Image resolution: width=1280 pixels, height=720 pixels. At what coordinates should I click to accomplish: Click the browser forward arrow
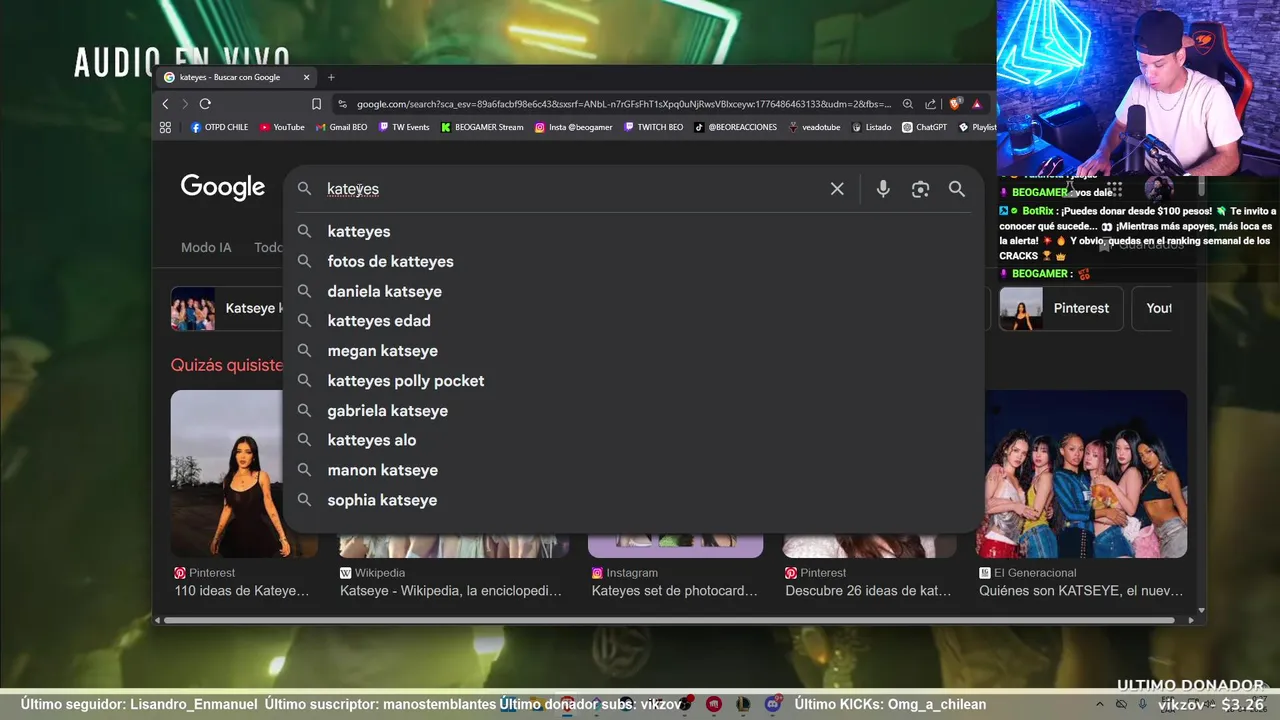tap(185, 104)
